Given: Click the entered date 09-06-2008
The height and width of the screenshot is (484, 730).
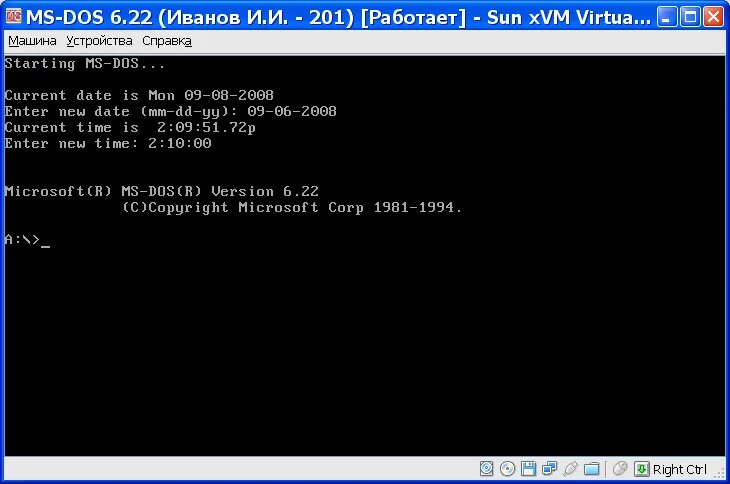Looking at the screenshot, I should point(292,111).
